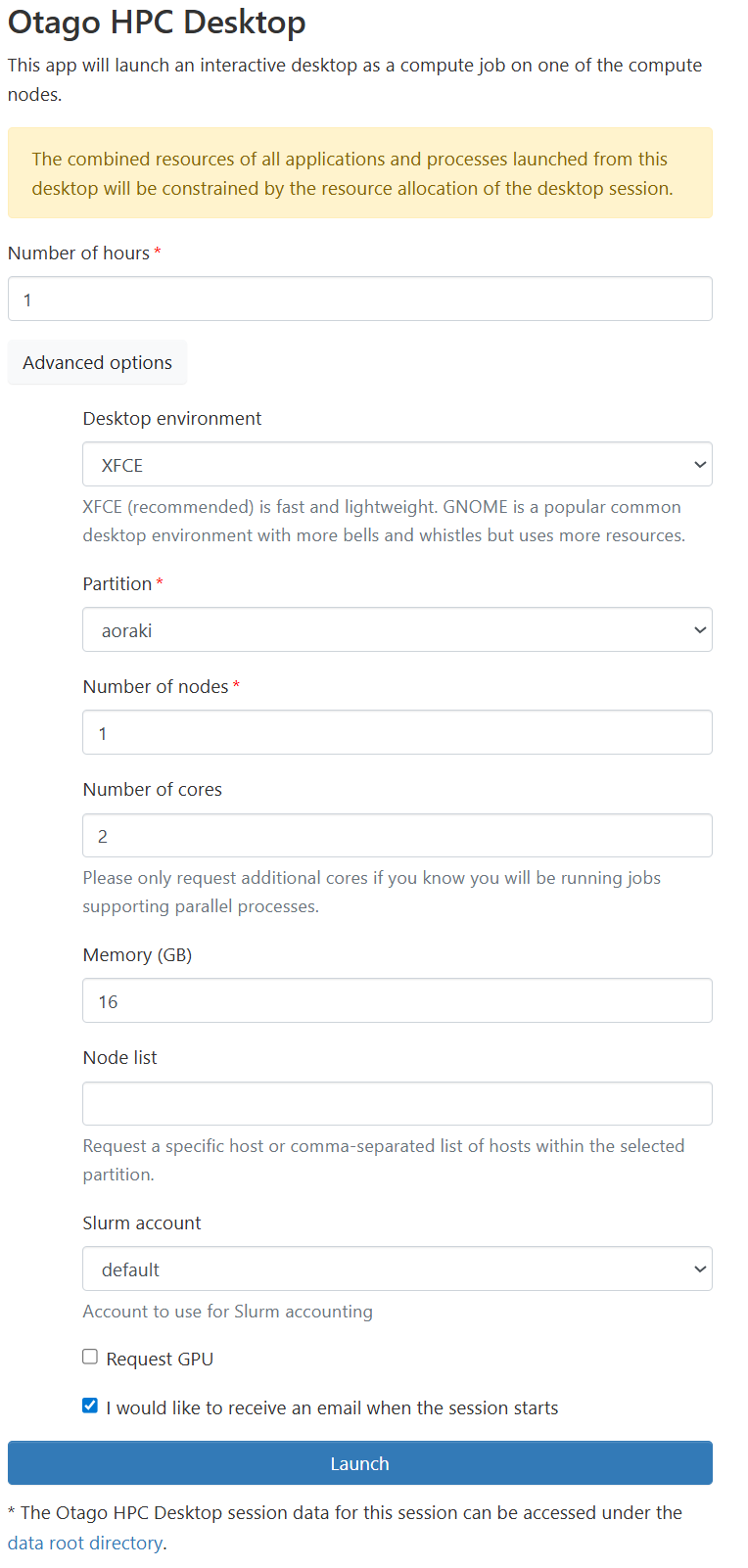This screenshot has height=1568, width=748.
Task: Click the Memory (GB) input field
Action: tap(397, 999)
